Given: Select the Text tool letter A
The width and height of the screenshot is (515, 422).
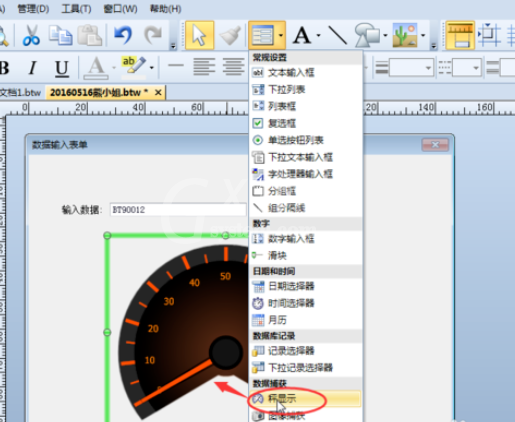Looking at the screenshot, I should point(302,35).
